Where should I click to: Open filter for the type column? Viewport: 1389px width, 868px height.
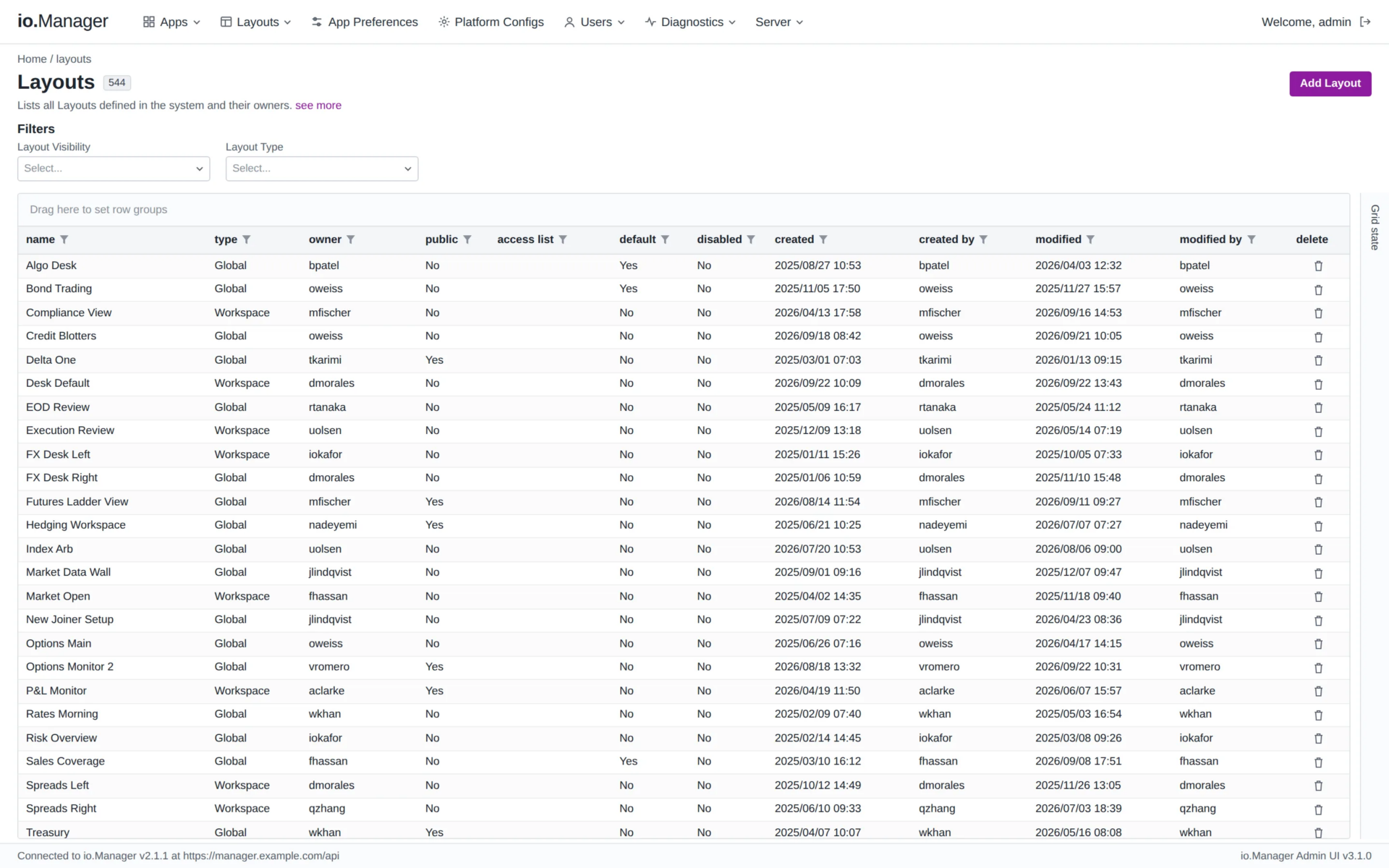click(x=246, y=239)
